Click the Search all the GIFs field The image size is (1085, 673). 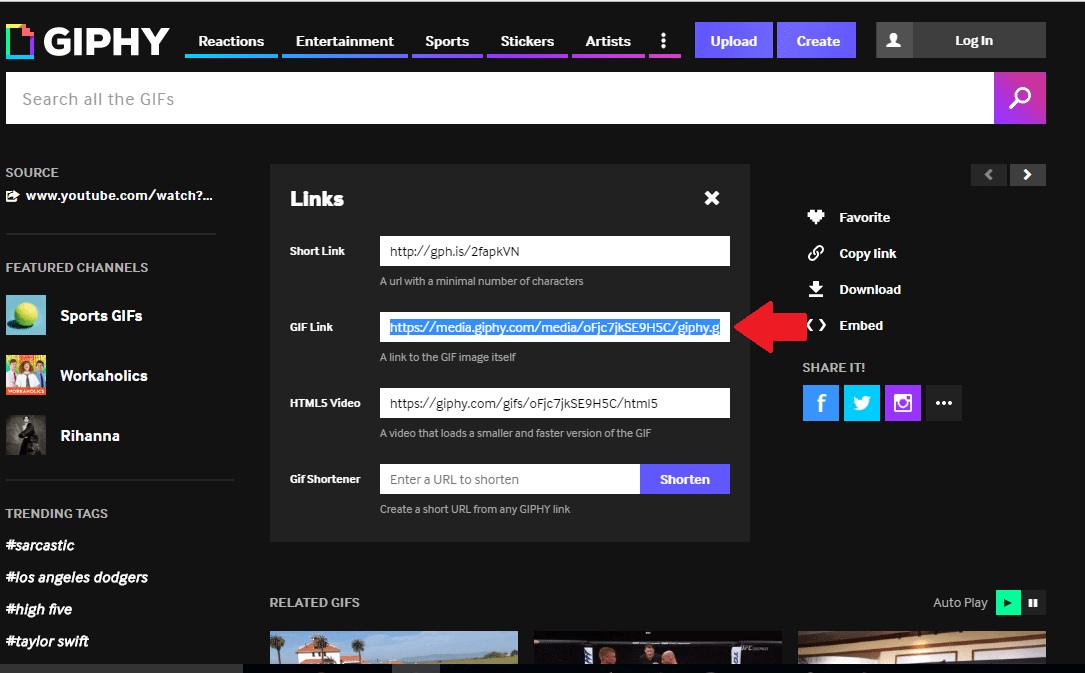[500, 99]
